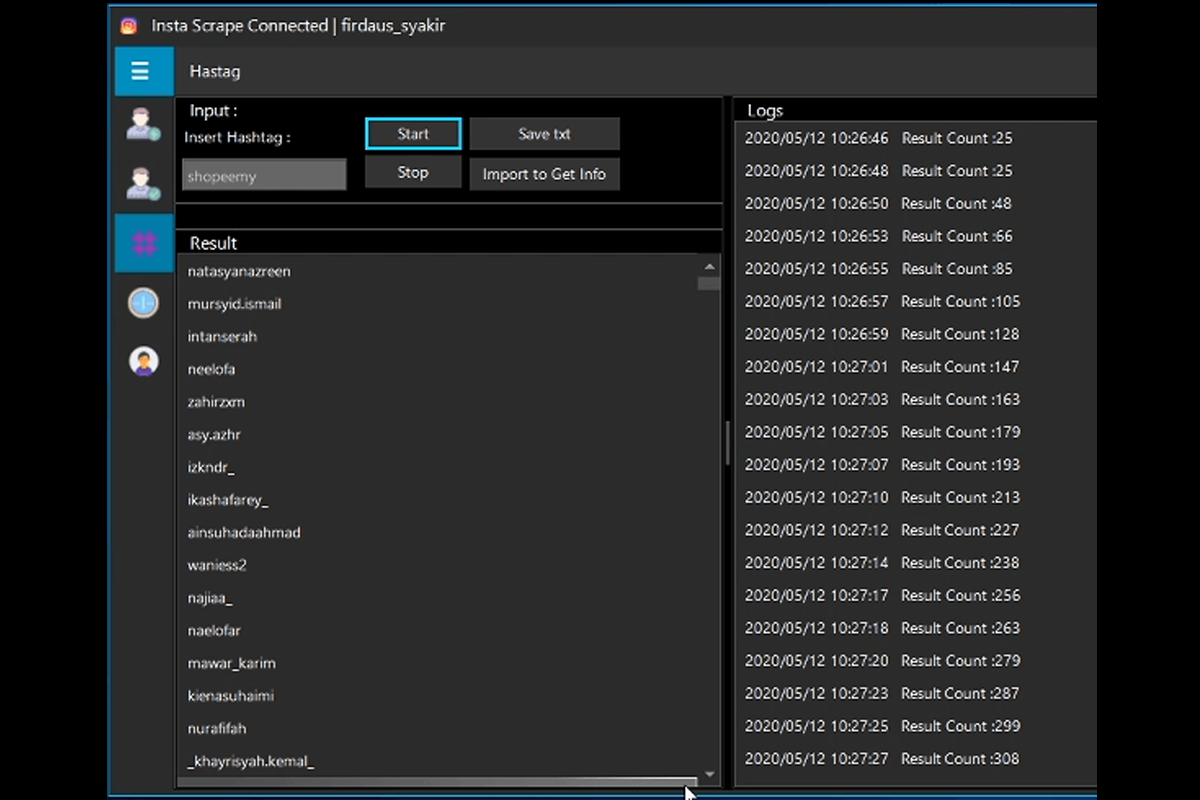Click the log entry with Result Count 85
1200x800 pixels.
[x=879, y=269]
